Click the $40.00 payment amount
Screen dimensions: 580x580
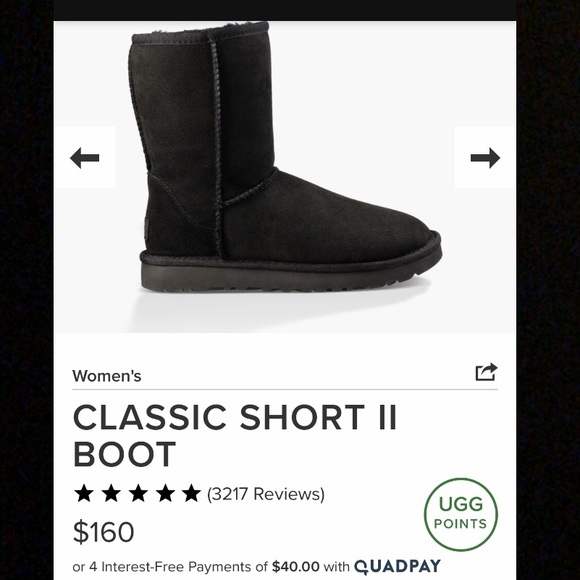(x=295, y=566)
